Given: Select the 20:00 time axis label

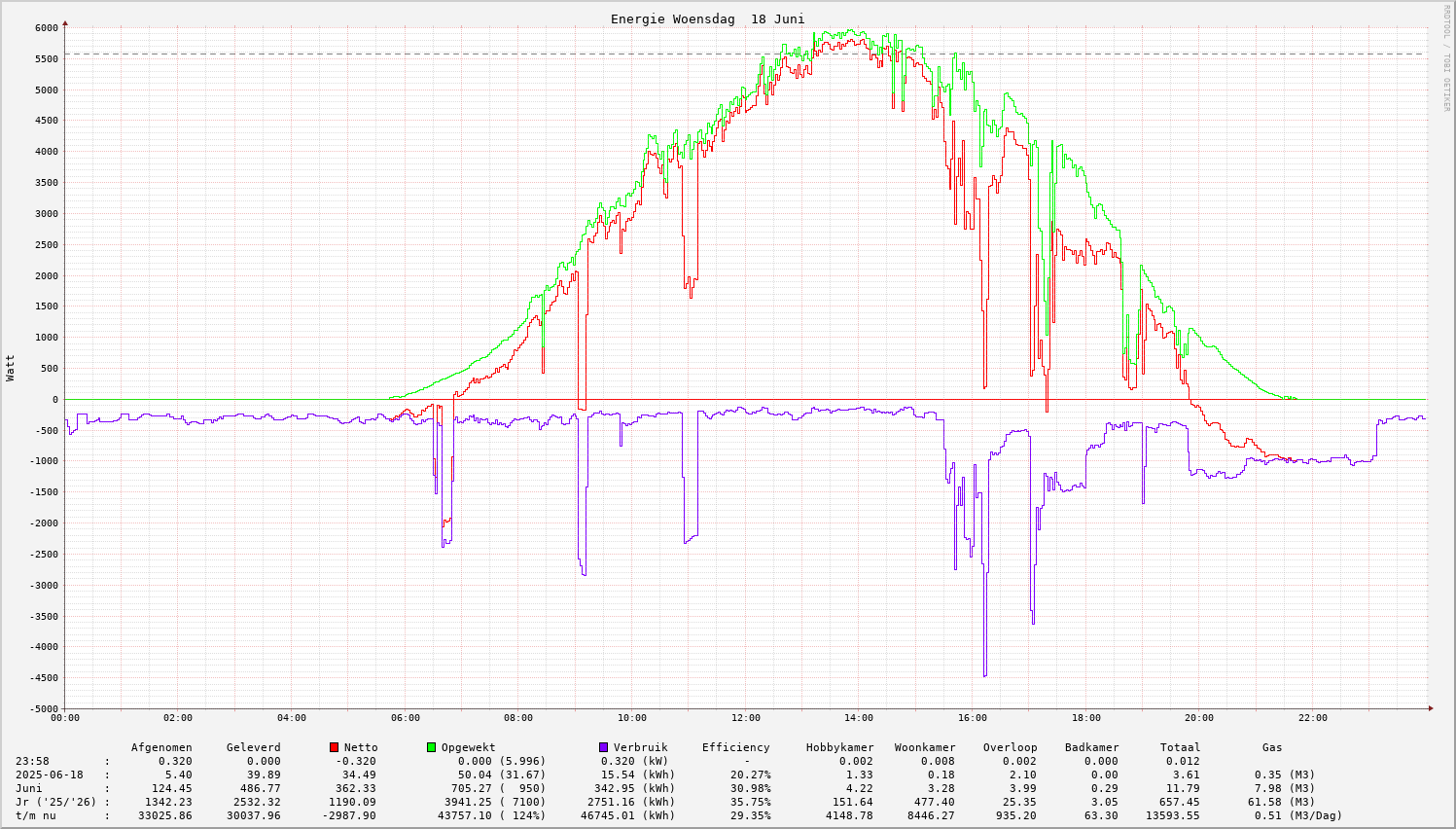Looking at the screenshot, I should pos(1199,718).
